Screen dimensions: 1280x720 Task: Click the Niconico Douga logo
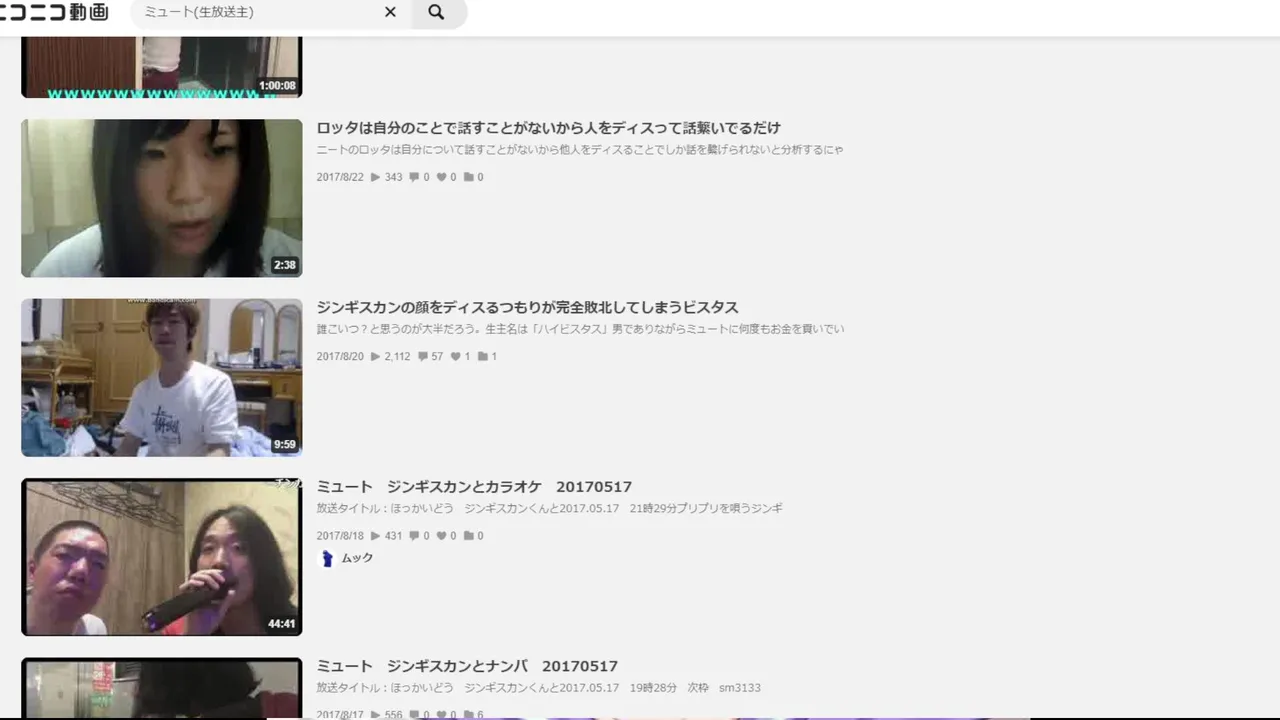point(54,12)
